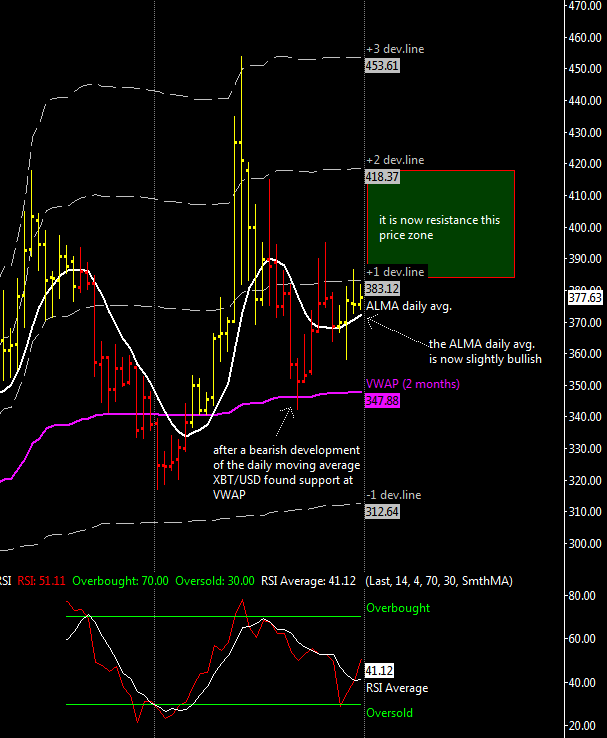
Task: Click the 383.12 price tag
Action: pyautogui.click(x=382, y=288)
